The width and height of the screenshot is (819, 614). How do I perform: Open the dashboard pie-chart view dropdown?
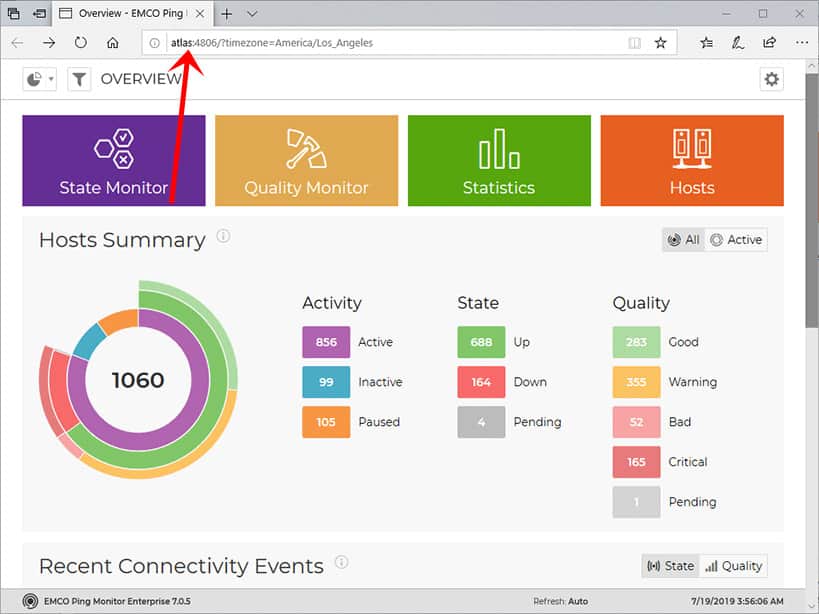39,79
